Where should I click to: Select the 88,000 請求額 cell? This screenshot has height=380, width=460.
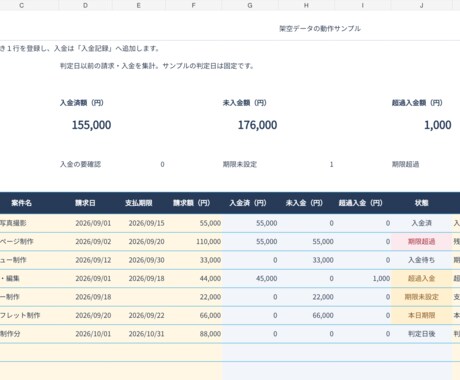pos(194,334)
